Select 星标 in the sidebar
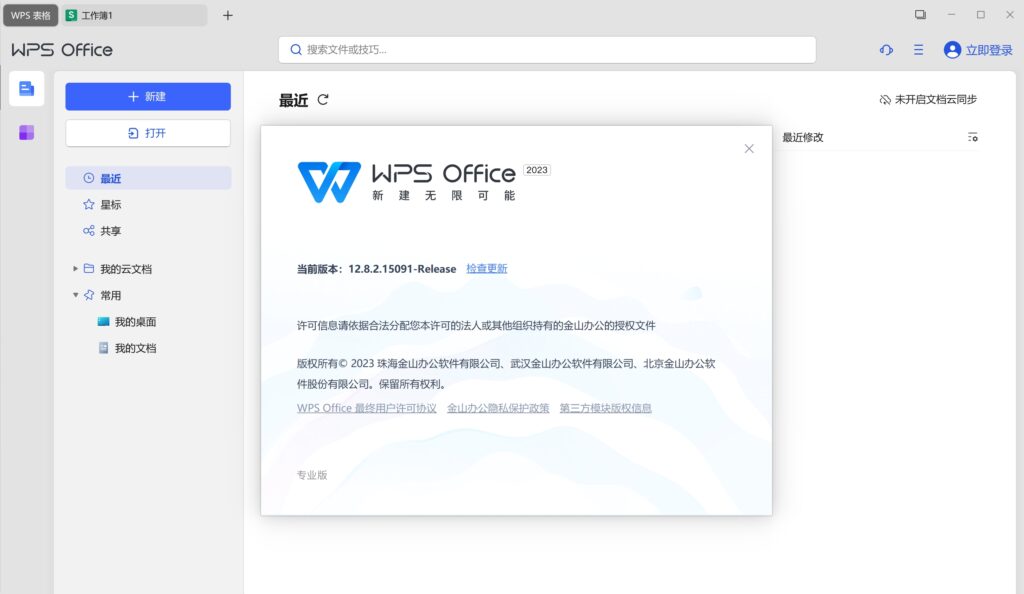The height and width of the screenshot is (594, 1024). tap(148, 204)
